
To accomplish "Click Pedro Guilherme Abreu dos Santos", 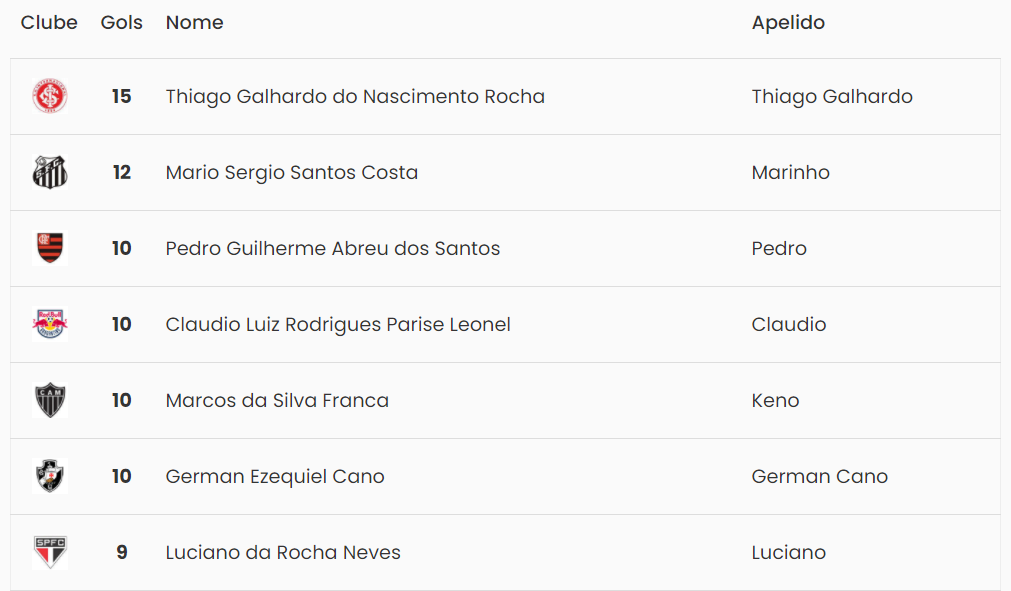I will pyautogui.click(x=333, y=248).
